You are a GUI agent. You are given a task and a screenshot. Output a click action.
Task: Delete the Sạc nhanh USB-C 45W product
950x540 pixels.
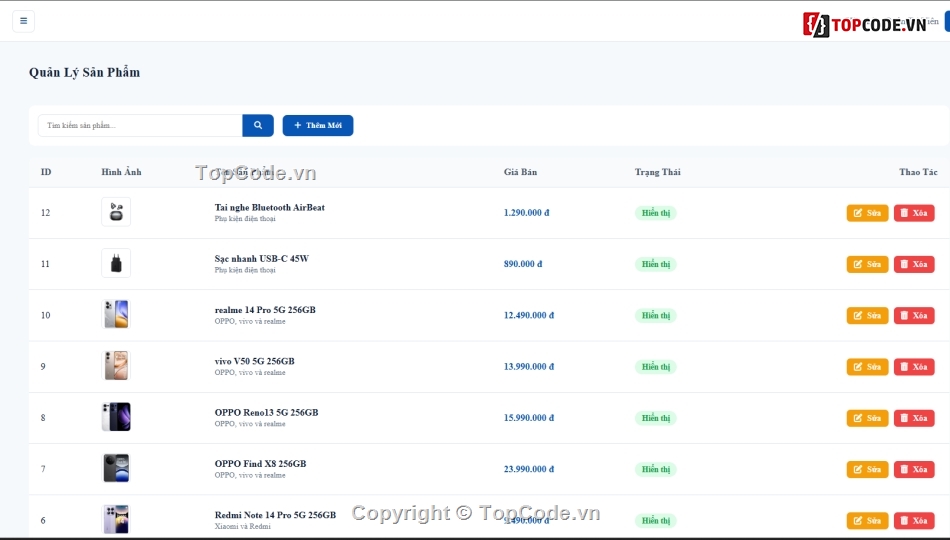coord(914,264)
